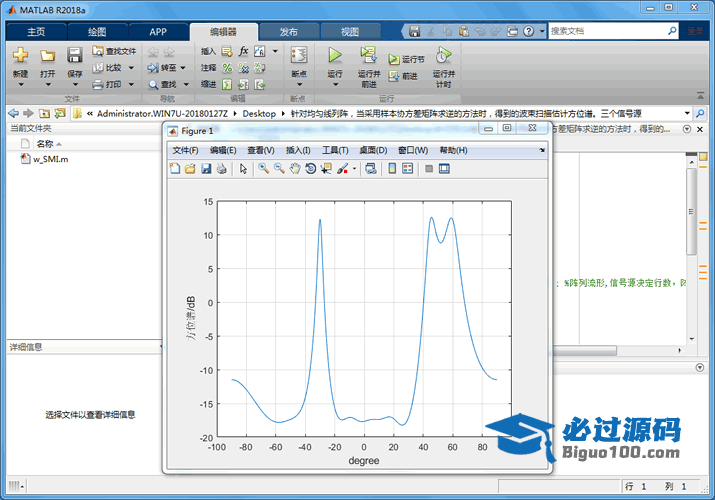Click the Go To (转至) button
This screenshot has height=500, width=715.
point(162,68)
